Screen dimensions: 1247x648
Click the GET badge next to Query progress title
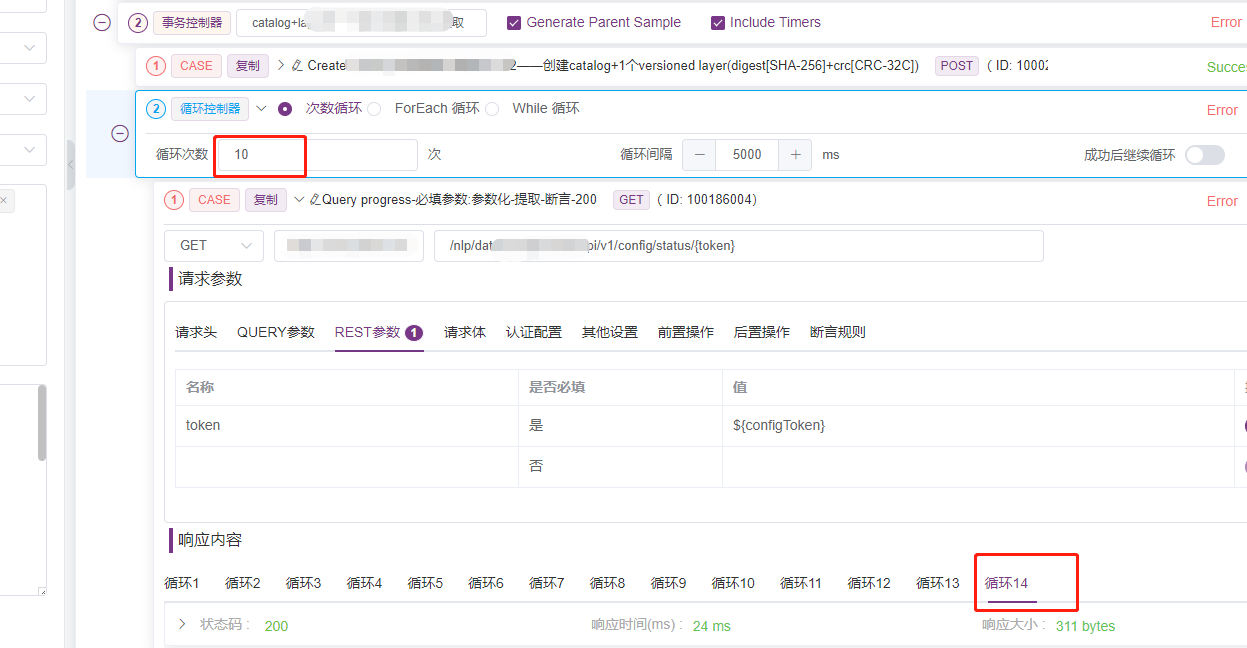630,199
